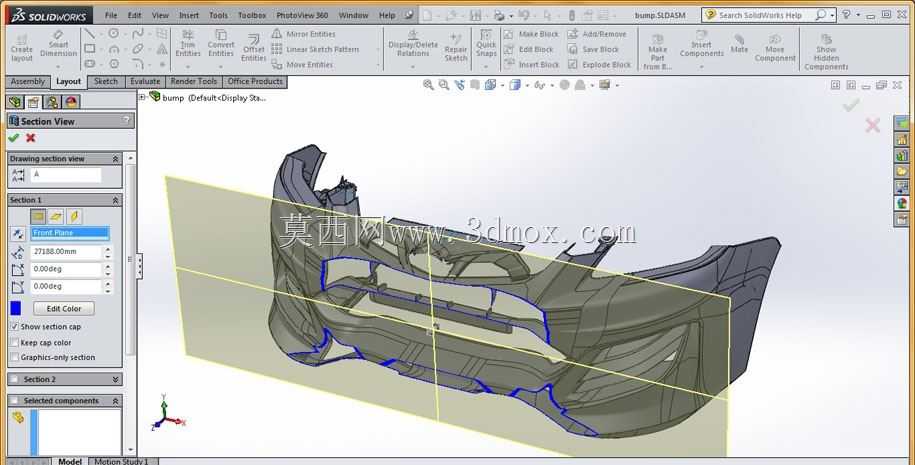915x465 pixels.
Task: Click the blue section color swatch
Action: pos(16,308)
